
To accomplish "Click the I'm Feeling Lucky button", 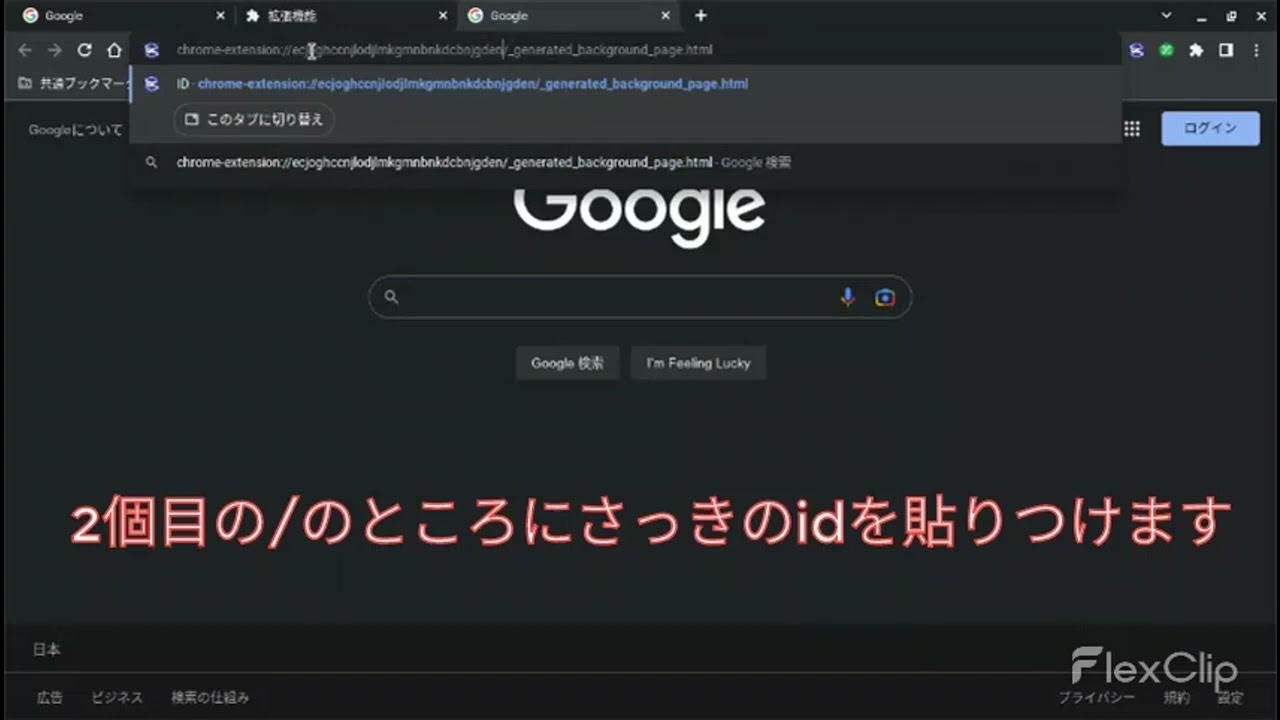I will click(698, 363).
